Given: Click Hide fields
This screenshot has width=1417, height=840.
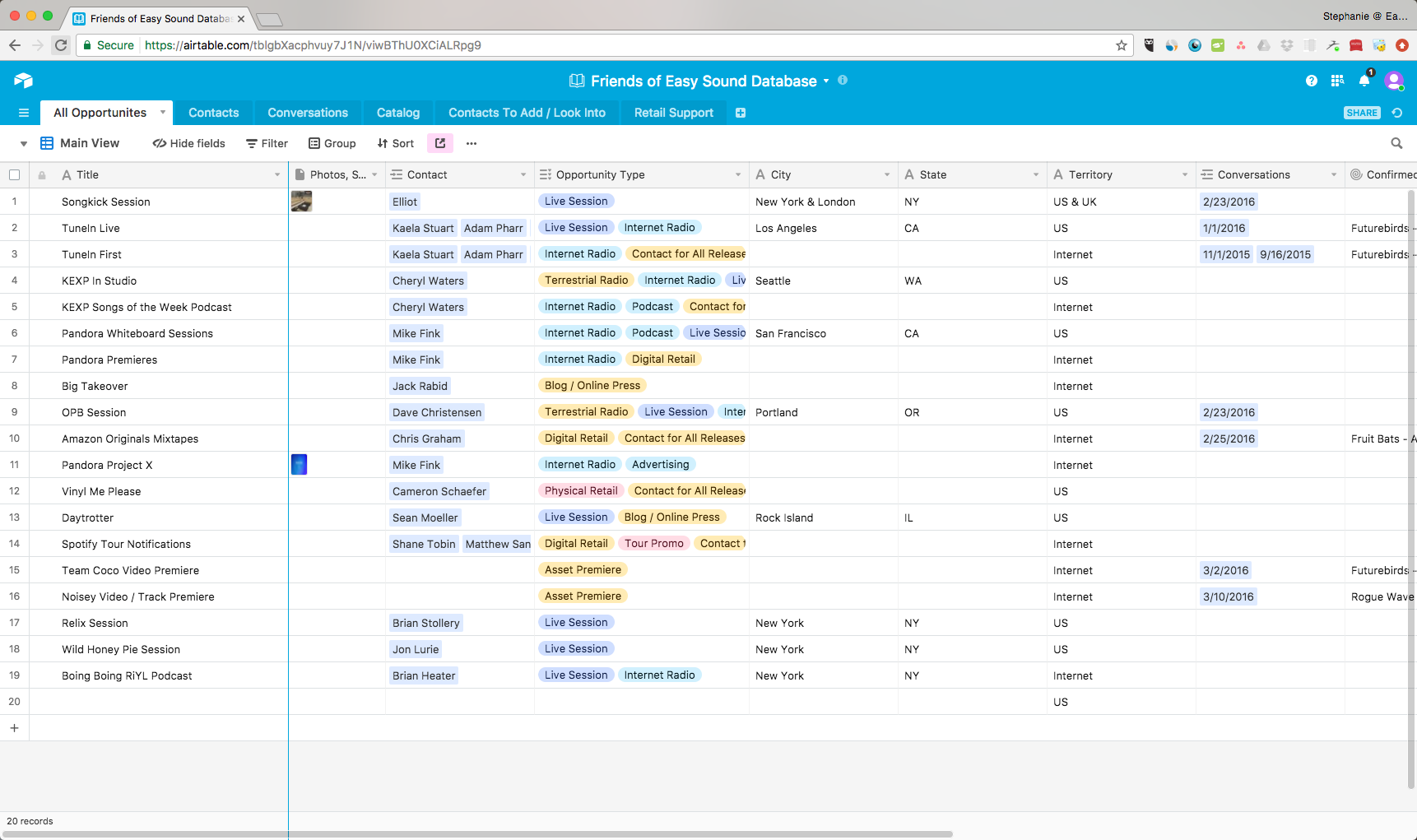Looking at the screenshot, I should (x=188, y=143).
